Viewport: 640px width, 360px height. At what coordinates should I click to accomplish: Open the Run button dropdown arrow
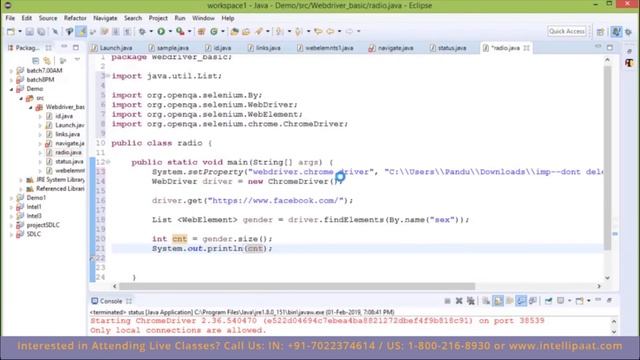(170, 31)
